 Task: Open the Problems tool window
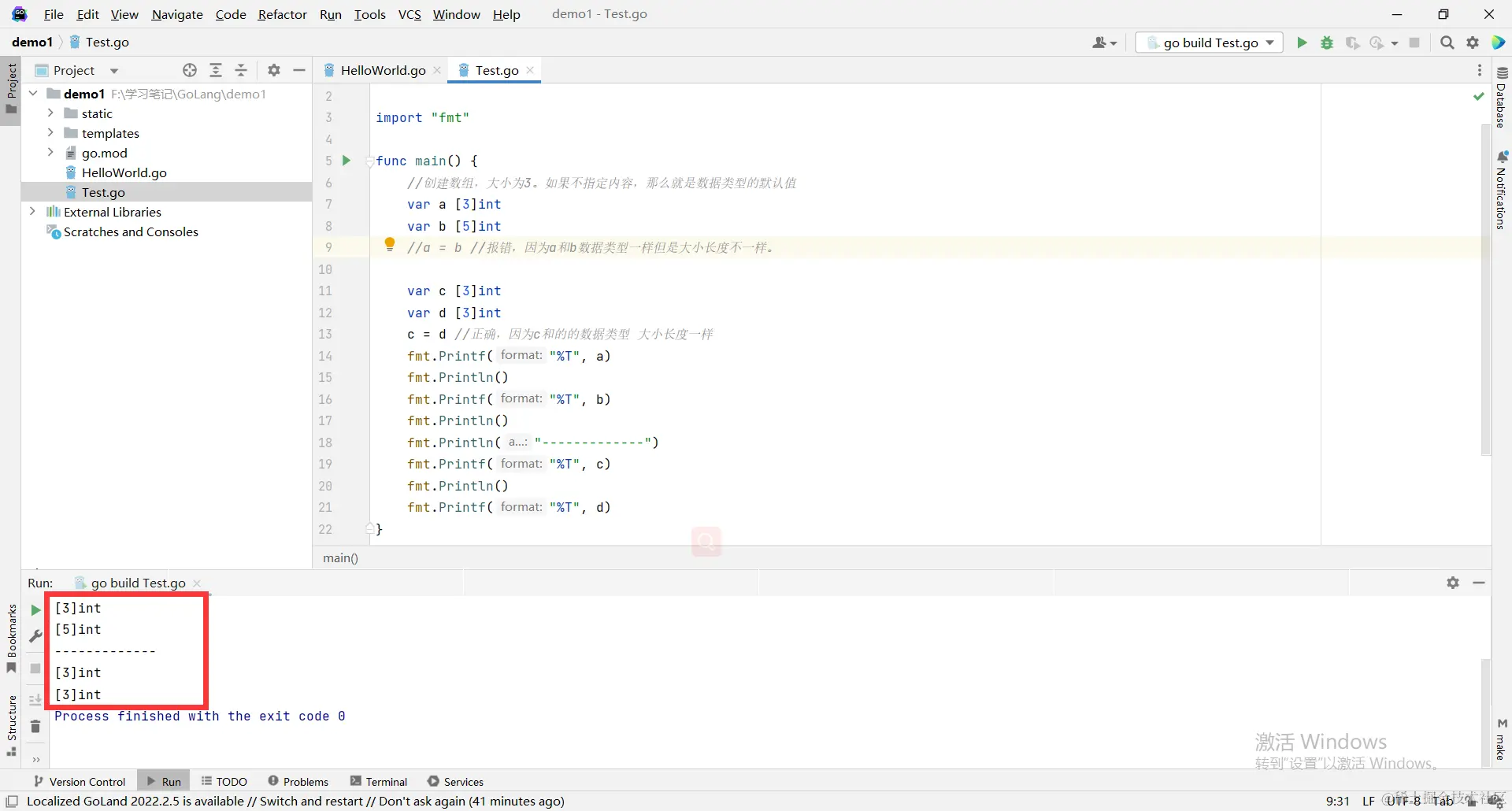pos(298,781)
